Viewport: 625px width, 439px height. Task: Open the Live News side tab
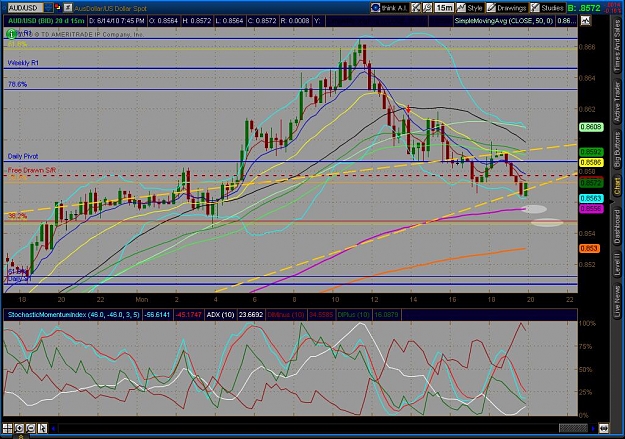[x=617, y=299]
